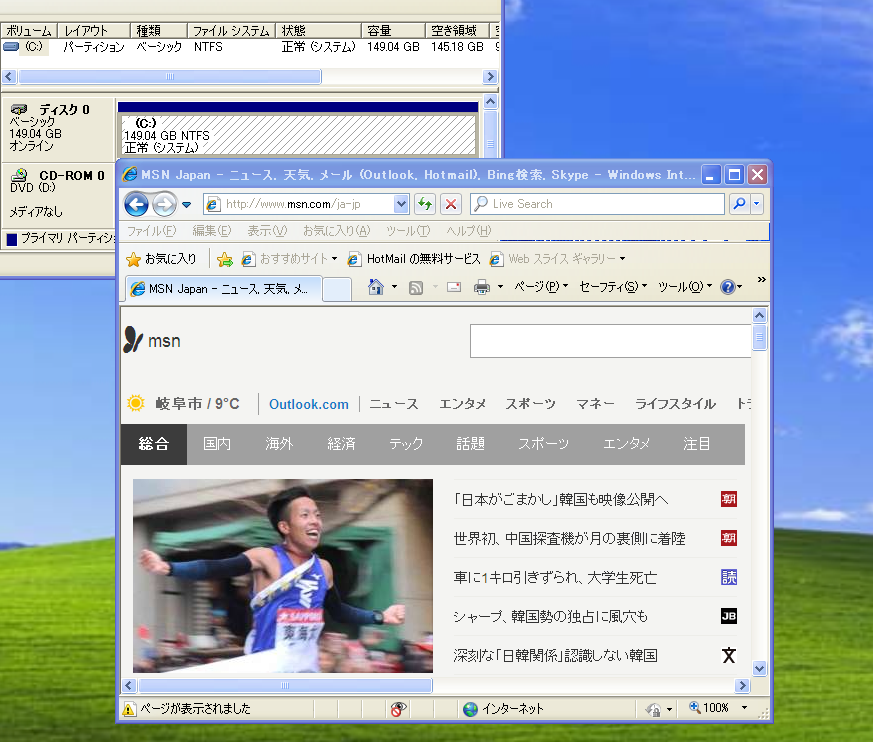The width and height of the screenshot is (873, 742).
Task: Select the テック news tab
Action: pos(406,444)
